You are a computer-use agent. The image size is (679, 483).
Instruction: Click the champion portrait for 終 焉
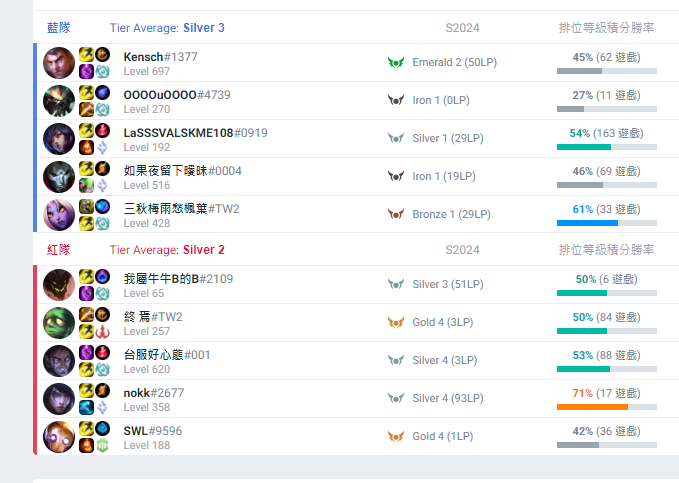(x=59, y=323)
